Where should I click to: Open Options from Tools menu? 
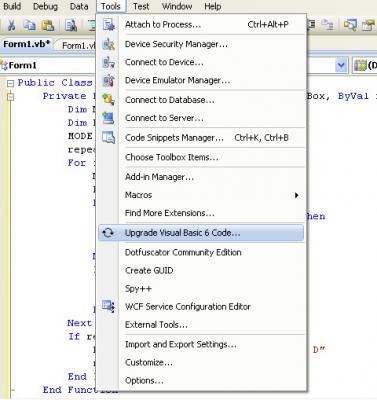201,380
